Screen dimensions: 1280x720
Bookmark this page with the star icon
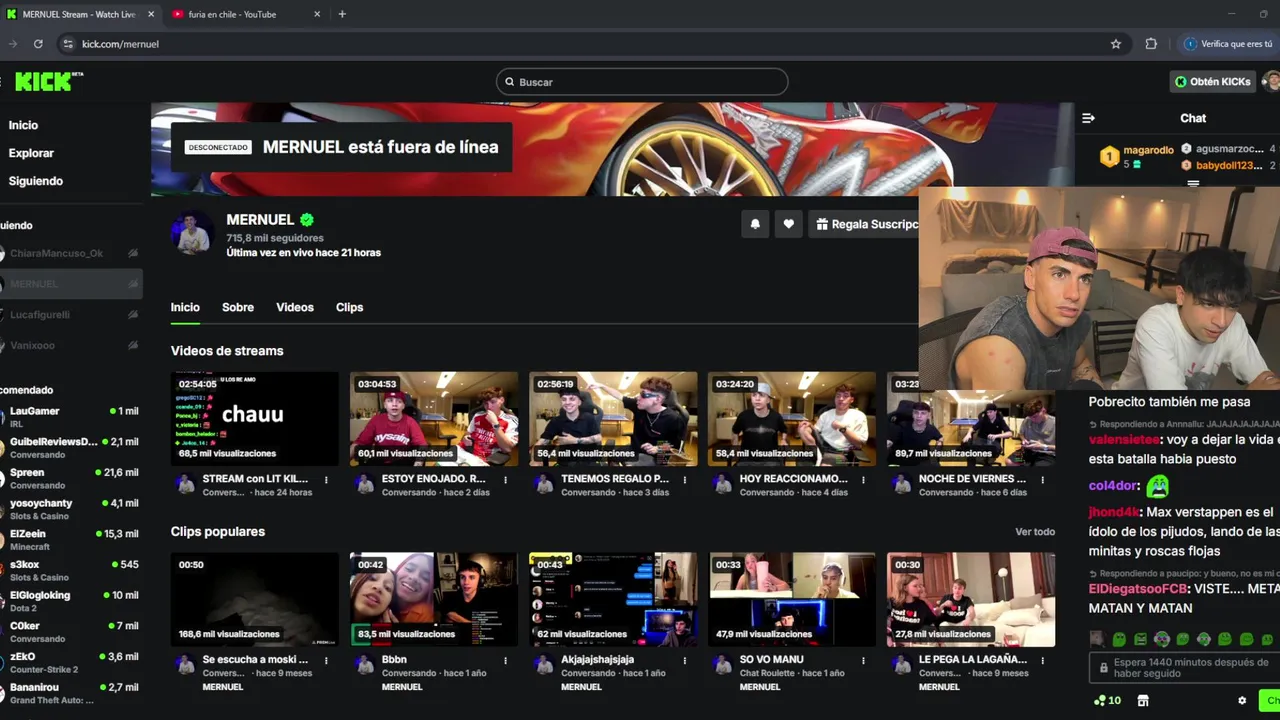tap(1116, 44)
